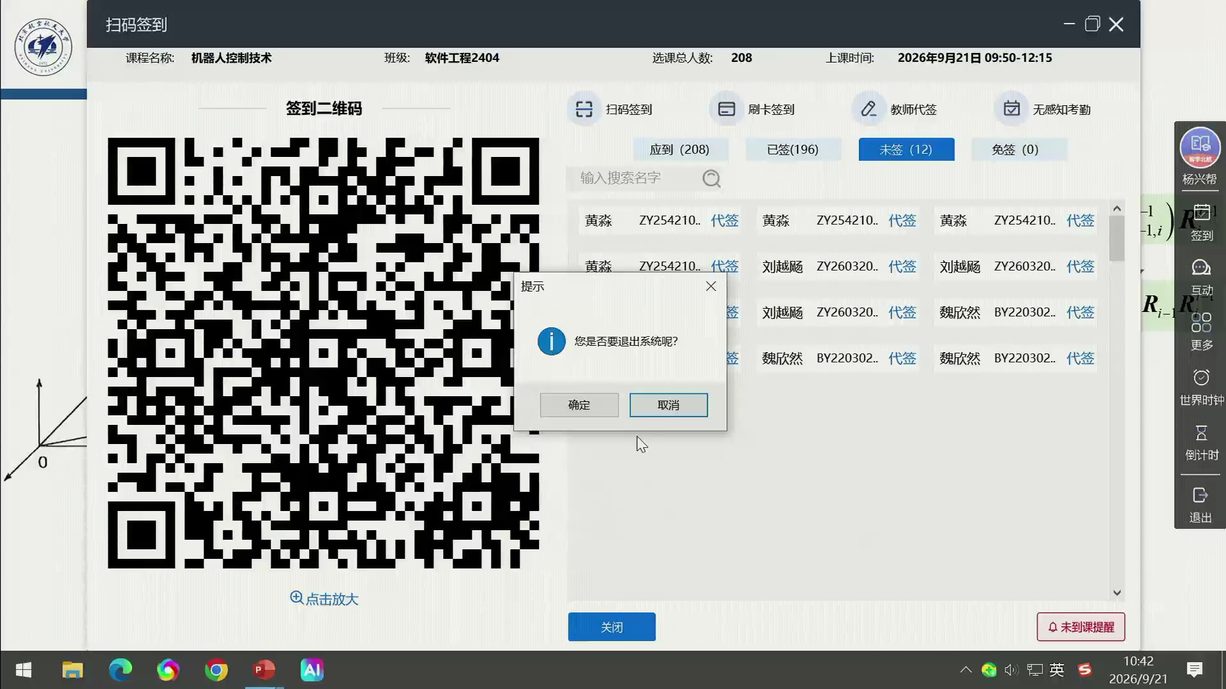Image resolution: width=1226 pixels, height=689 pixels.
Task: Show hidden tray icons with the chevron
Action: click(x=965, y=670)
